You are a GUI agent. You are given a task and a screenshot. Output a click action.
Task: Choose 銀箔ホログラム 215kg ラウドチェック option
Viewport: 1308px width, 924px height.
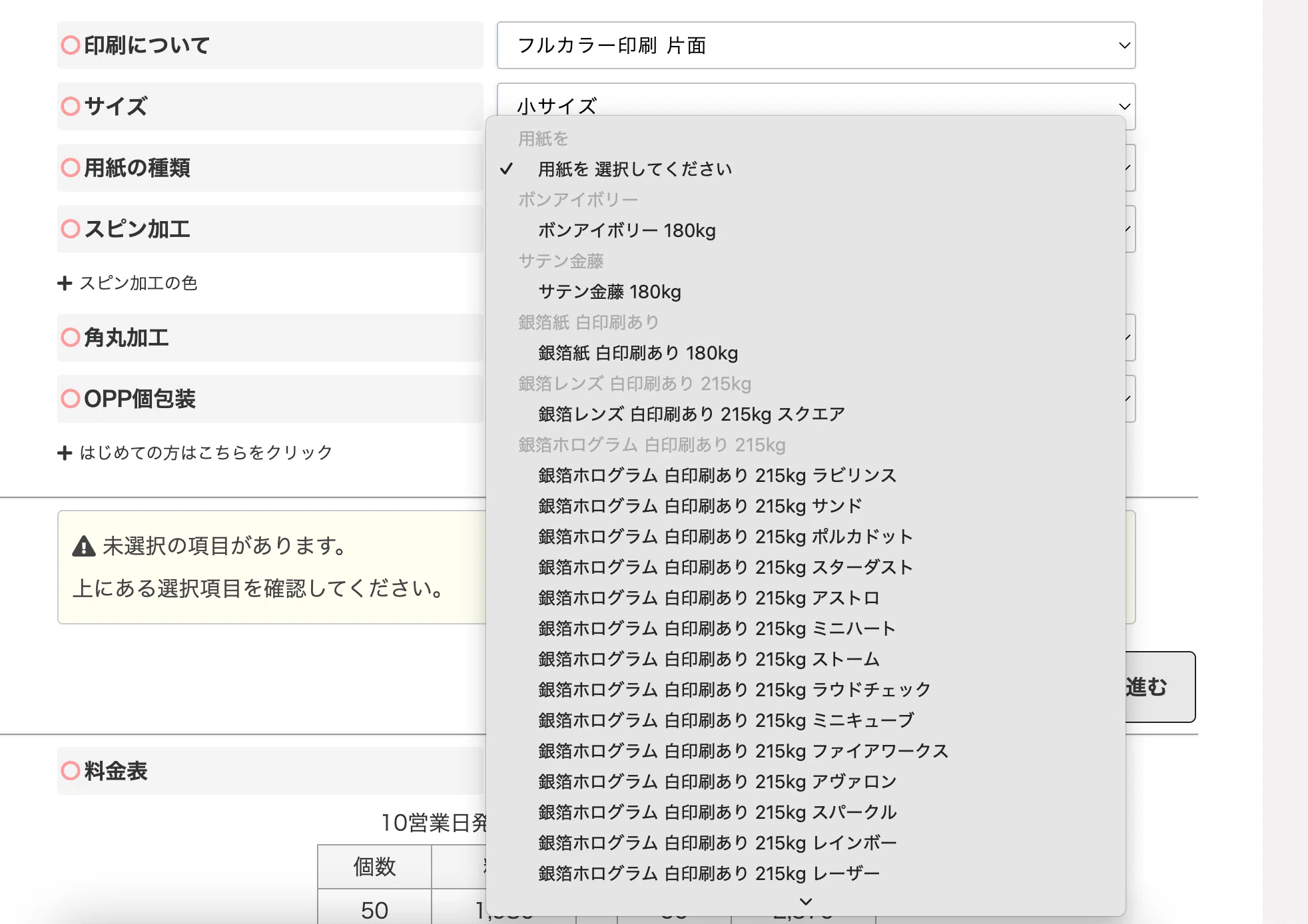coord(806,690)
